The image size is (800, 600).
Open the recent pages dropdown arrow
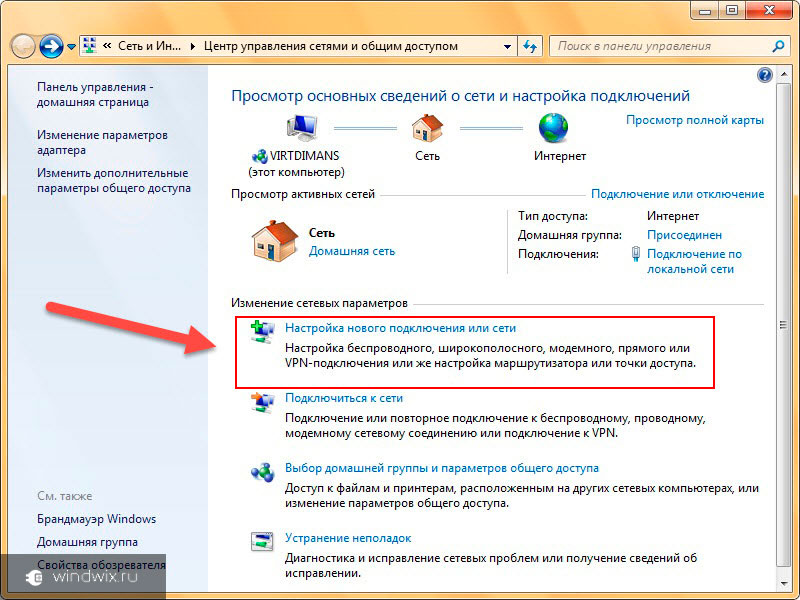tap(72, 47)
